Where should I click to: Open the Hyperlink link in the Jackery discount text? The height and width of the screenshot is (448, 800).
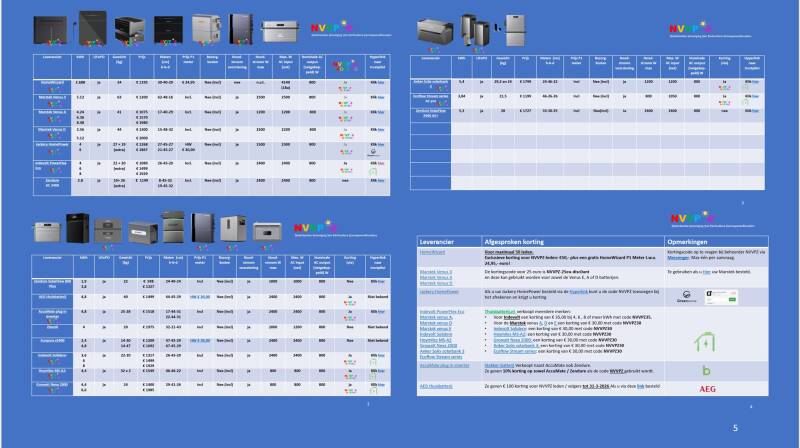(x=579, y=292)
